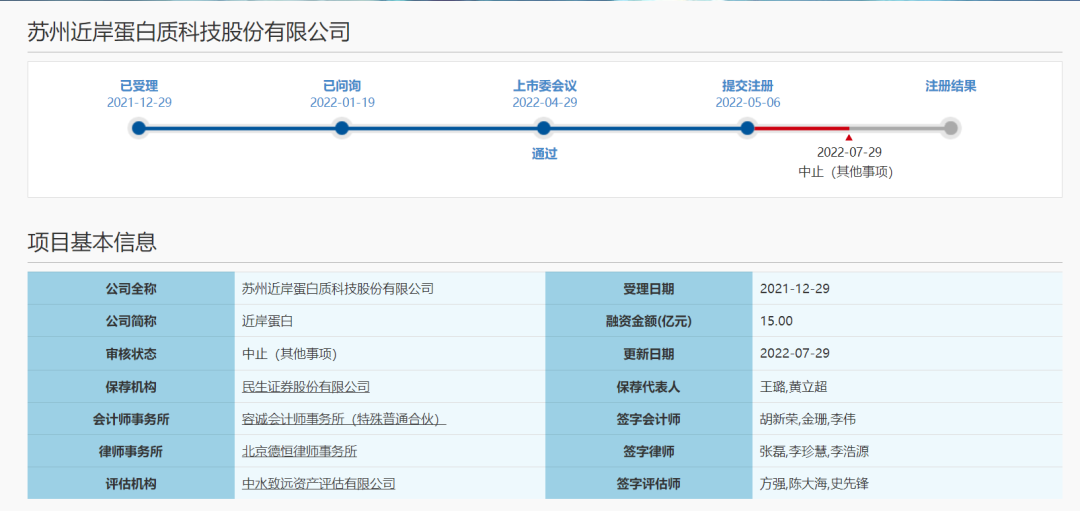This screenshot has height=511, width=1080.
Task: Click the page title 苏州近岸蛋白质科技股份有限公司
Action: click(189, 32)
